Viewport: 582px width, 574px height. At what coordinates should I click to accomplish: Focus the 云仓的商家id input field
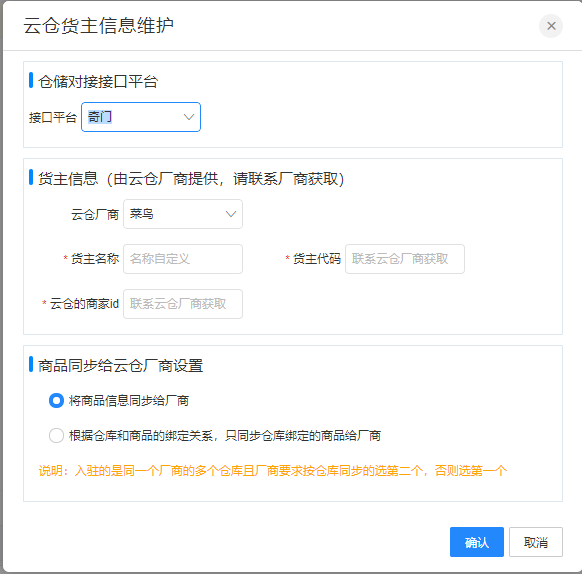click(183, 304)
